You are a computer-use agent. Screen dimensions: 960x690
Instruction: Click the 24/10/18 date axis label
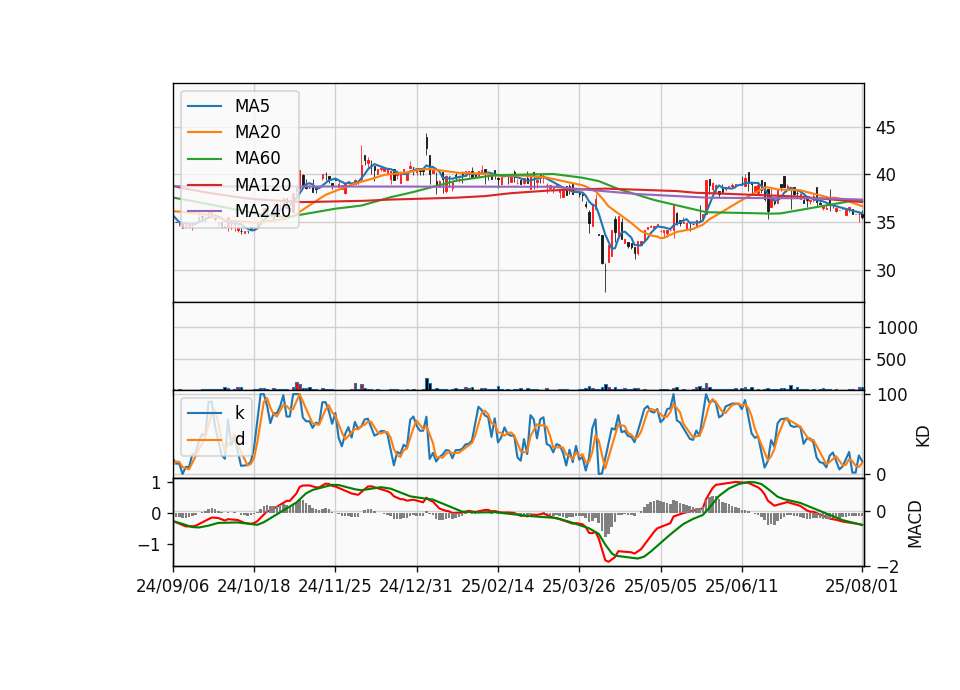click(x=253, y=586)
